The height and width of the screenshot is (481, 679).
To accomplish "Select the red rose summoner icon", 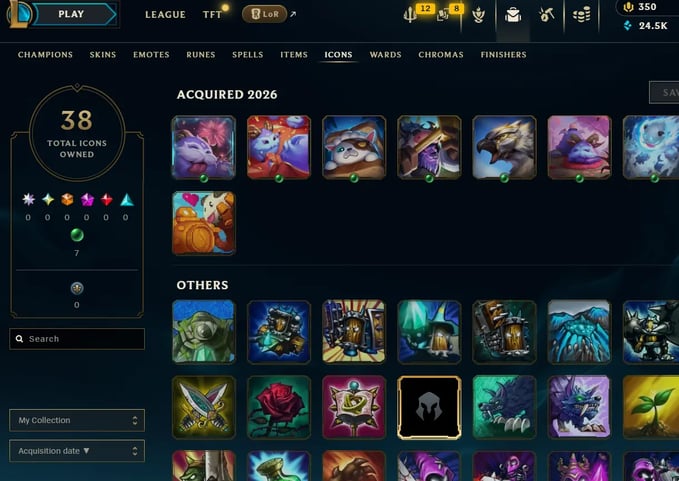I will point(279,407).
